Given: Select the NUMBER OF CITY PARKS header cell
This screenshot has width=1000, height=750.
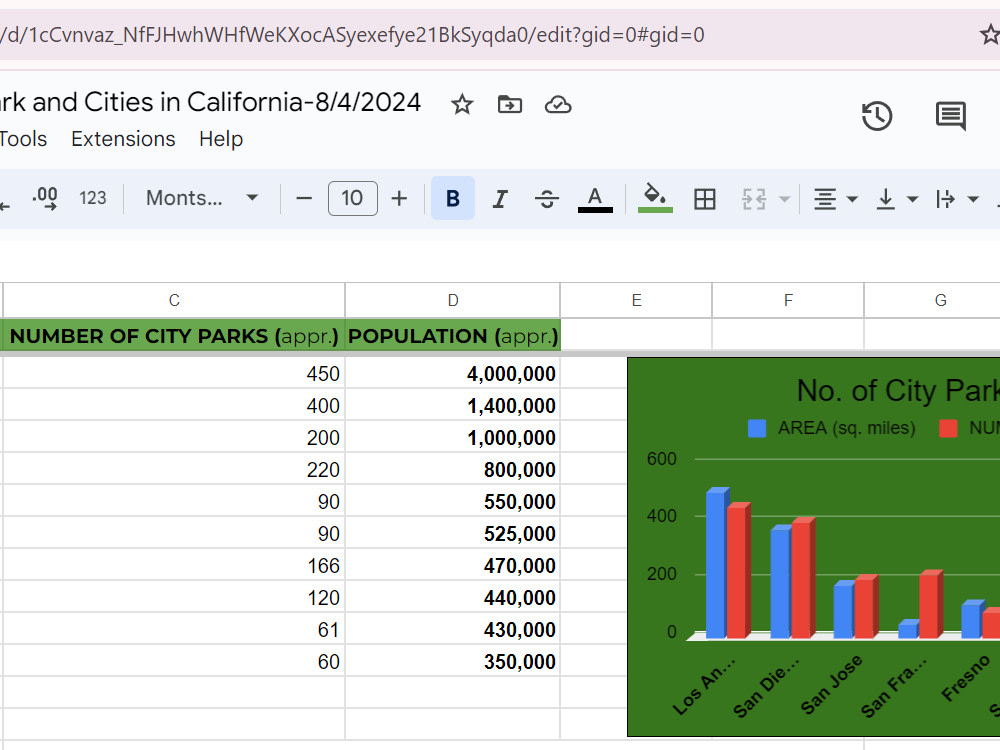Looking at the screenshot, I should click(x=174, y=335).
